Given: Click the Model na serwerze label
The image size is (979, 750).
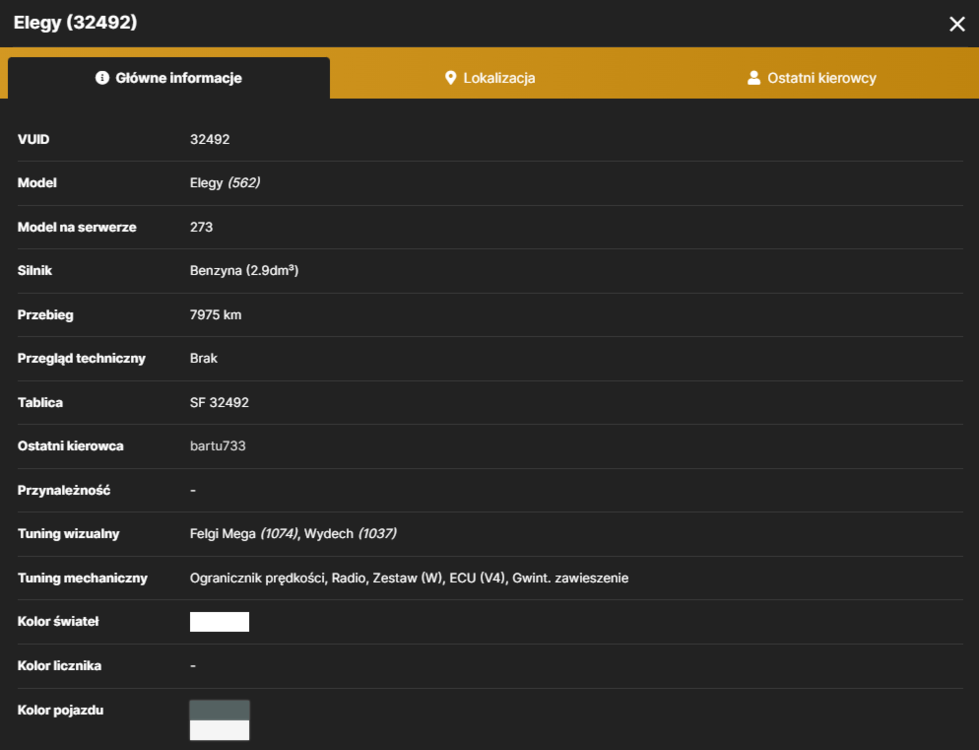Looking at the screenshot, I should [x=77, y=227].
